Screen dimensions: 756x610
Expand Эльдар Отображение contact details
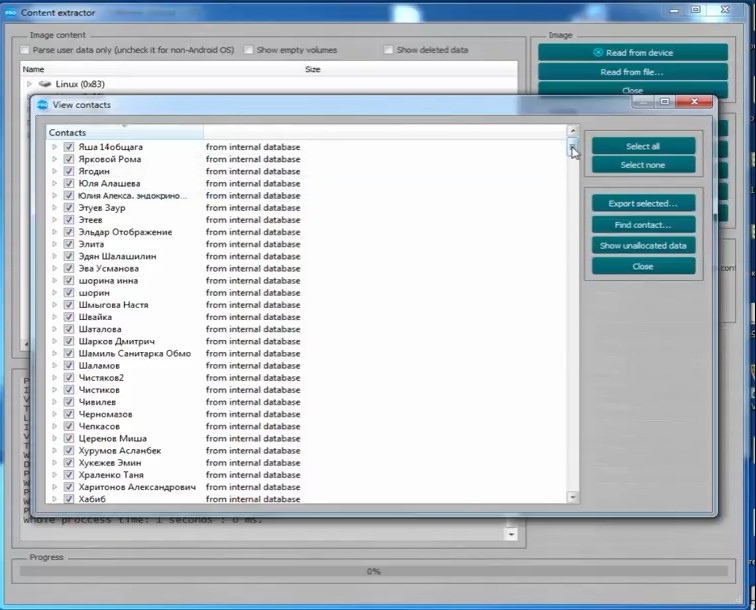click(54, 232)
